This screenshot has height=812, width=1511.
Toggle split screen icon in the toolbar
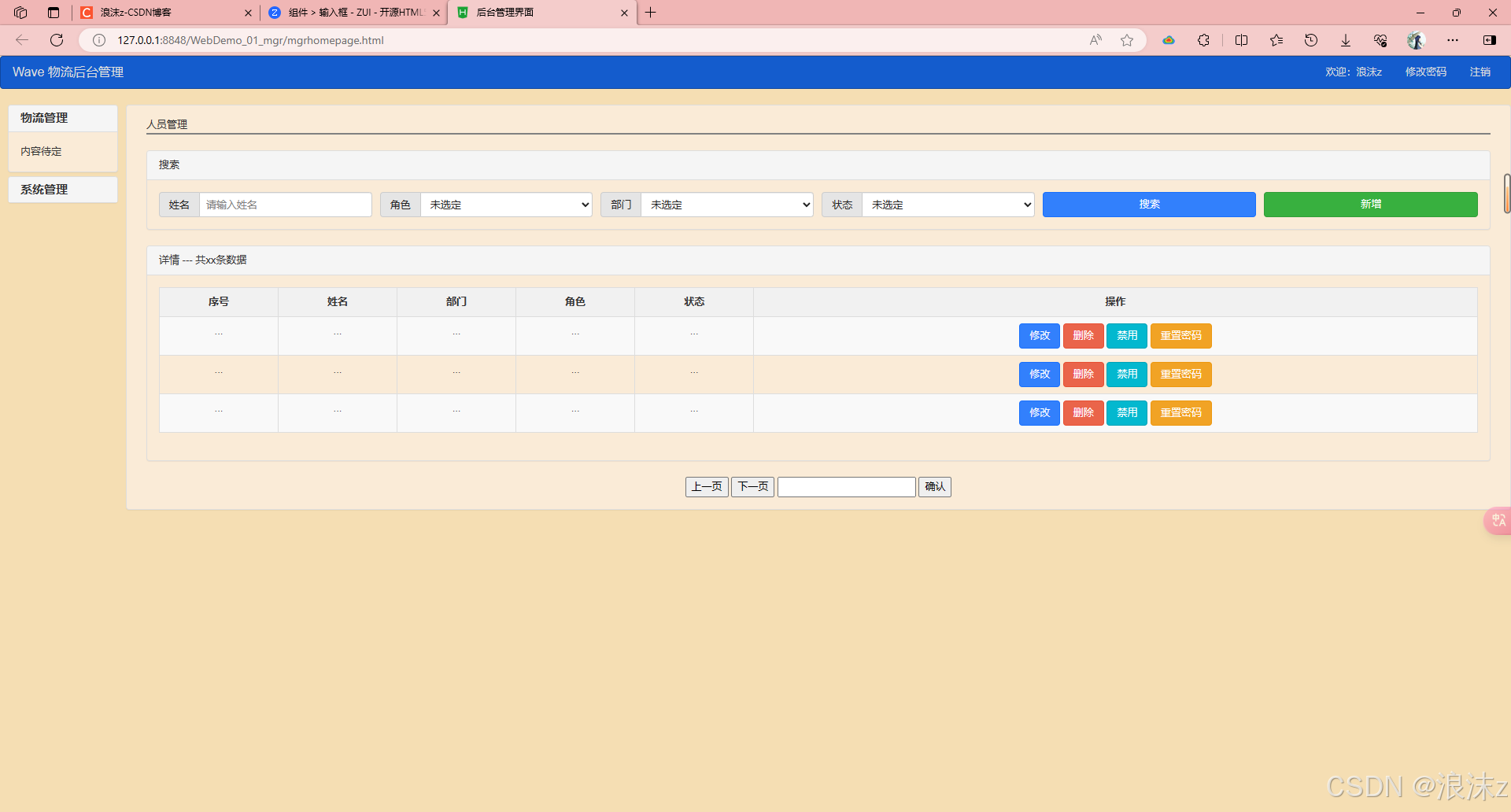pos(1241,40)
